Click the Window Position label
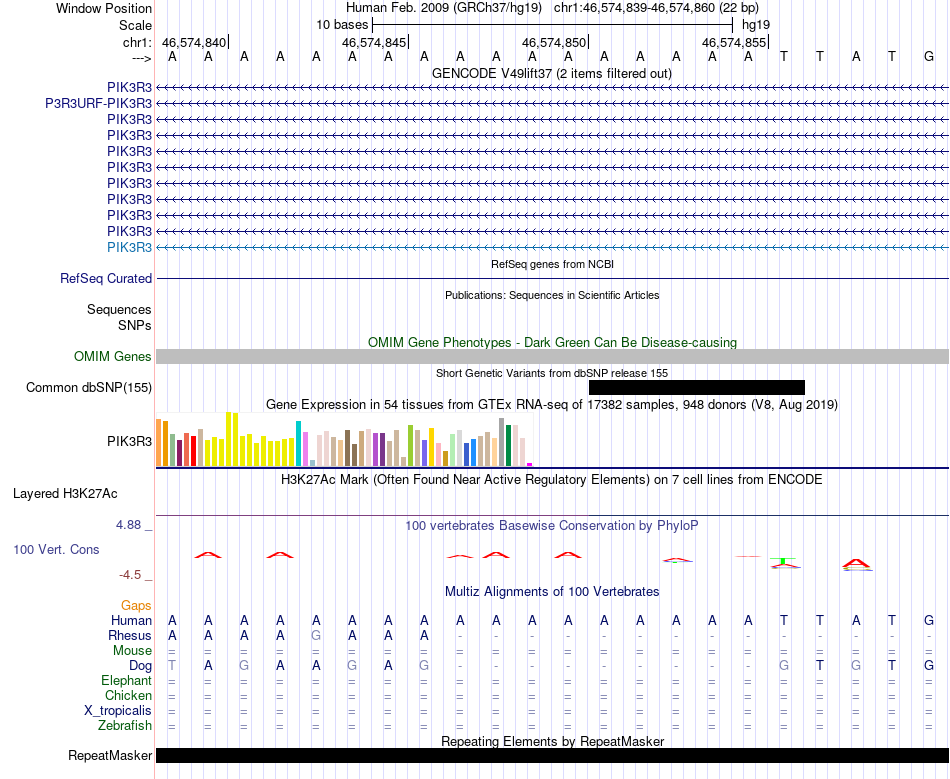This screenshot has width=950, height=779. [x=104, y=8]
